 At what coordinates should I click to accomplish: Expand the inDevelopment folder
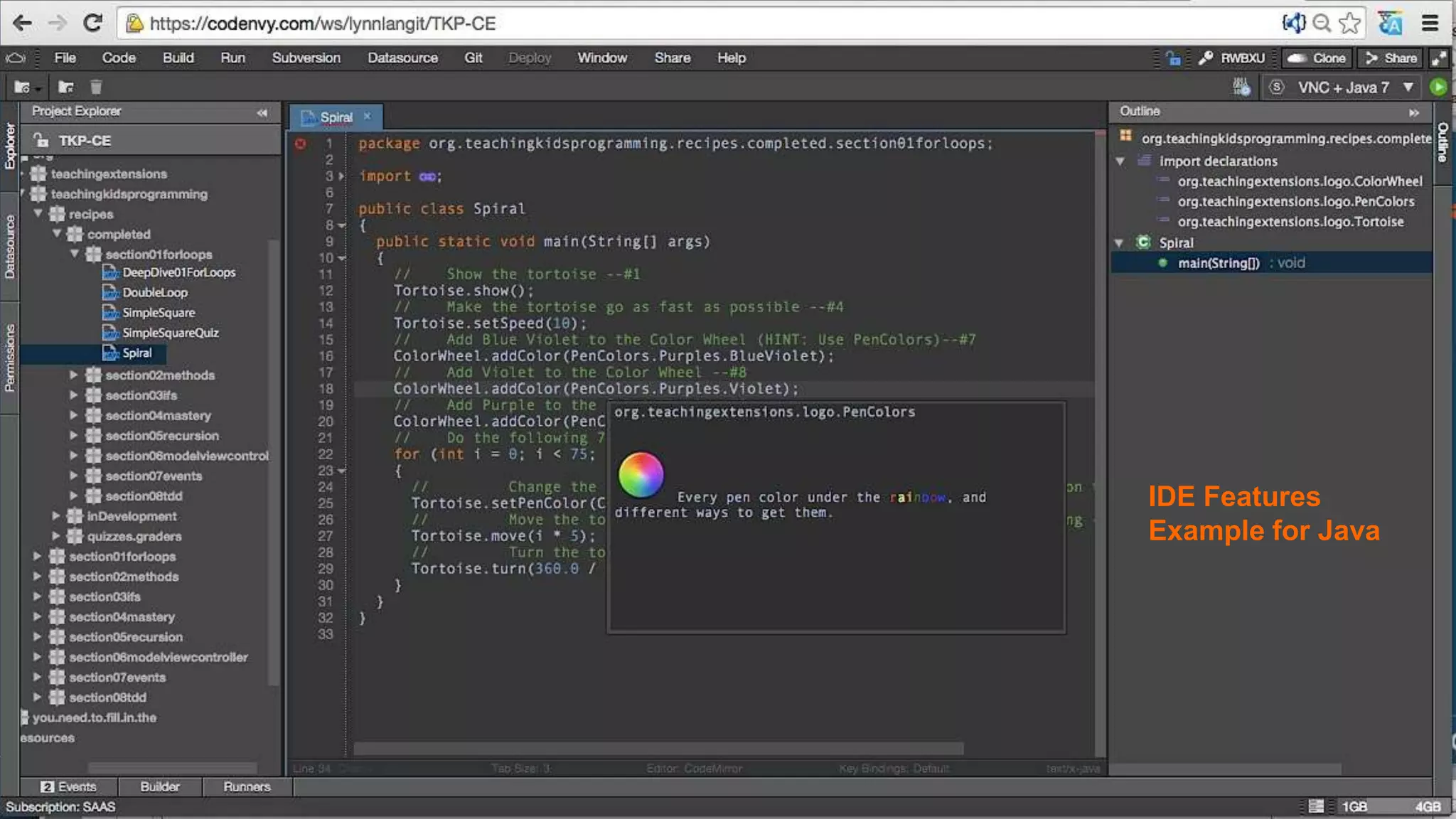tap(55, 516)
